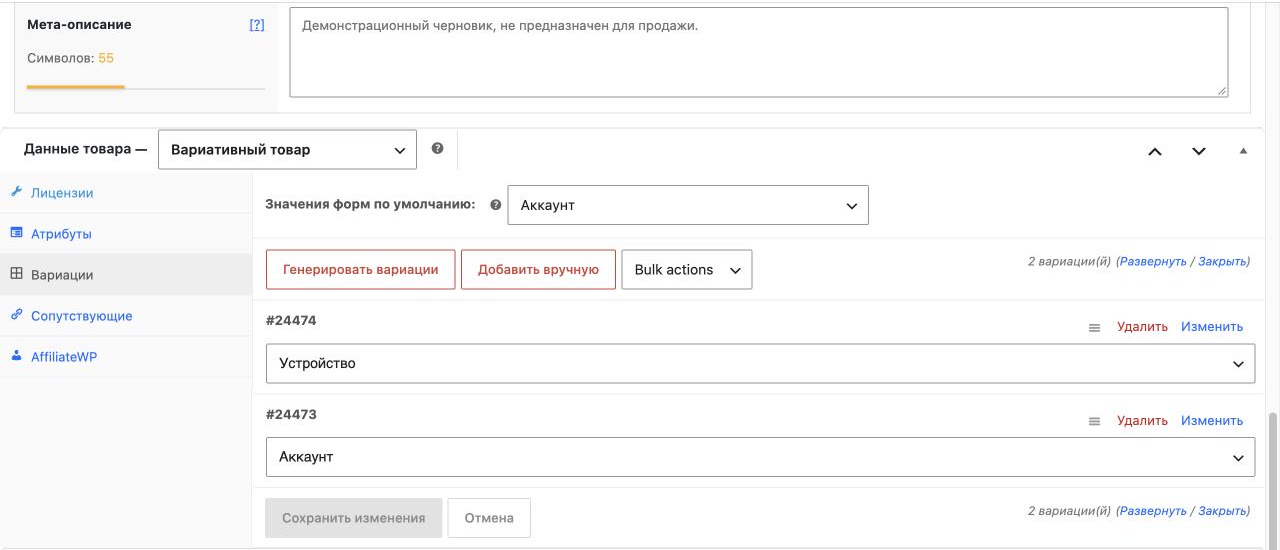This screenshot has width=1280, height=550.
Task: Edit the meta description text area
Action: tap(759, 53)
